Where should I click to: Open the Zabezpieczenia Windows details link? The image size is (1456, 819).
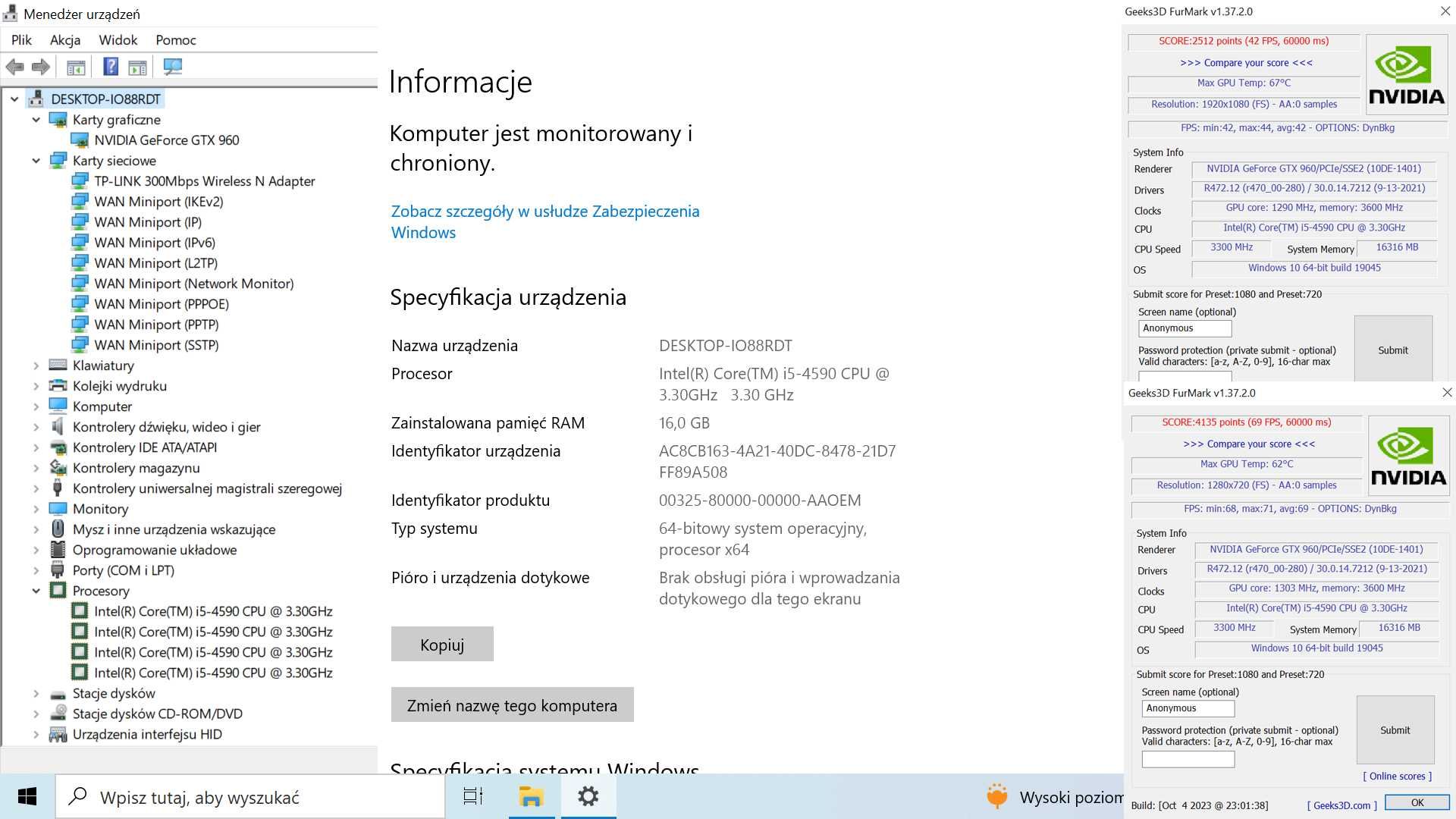point(545,221)
